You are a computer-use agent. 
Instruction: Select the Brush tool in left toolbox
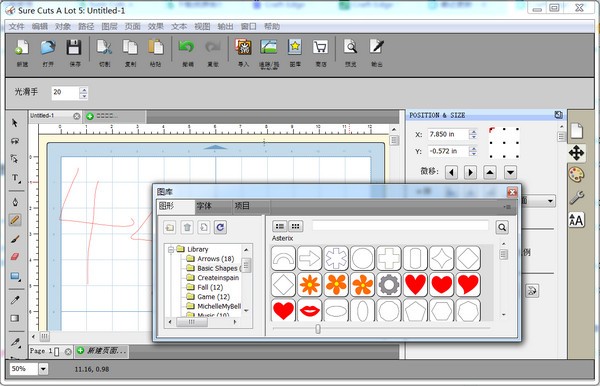pos(15,239)
